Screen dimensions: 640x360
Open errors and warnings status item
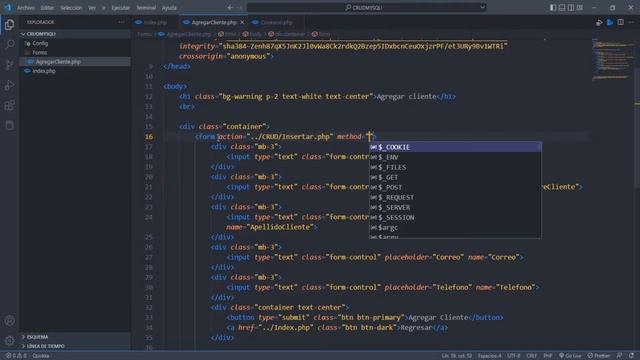(x=16, y=356)
